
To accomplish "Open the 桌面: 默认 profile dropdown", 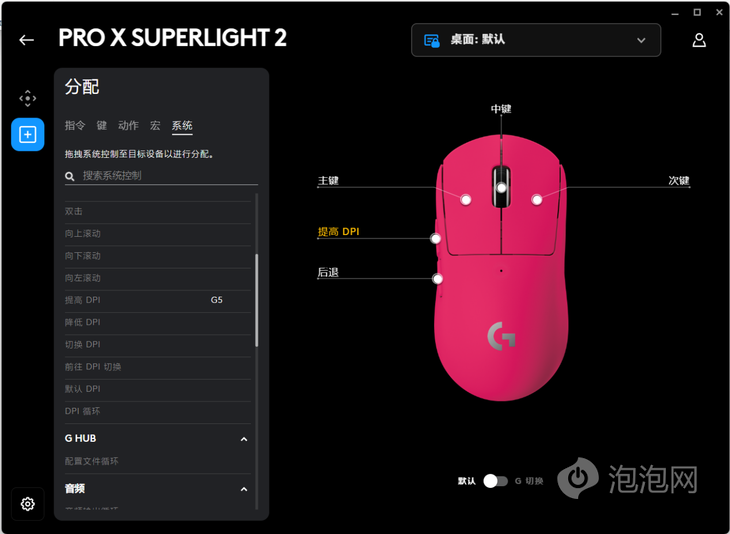I will 536,40.
